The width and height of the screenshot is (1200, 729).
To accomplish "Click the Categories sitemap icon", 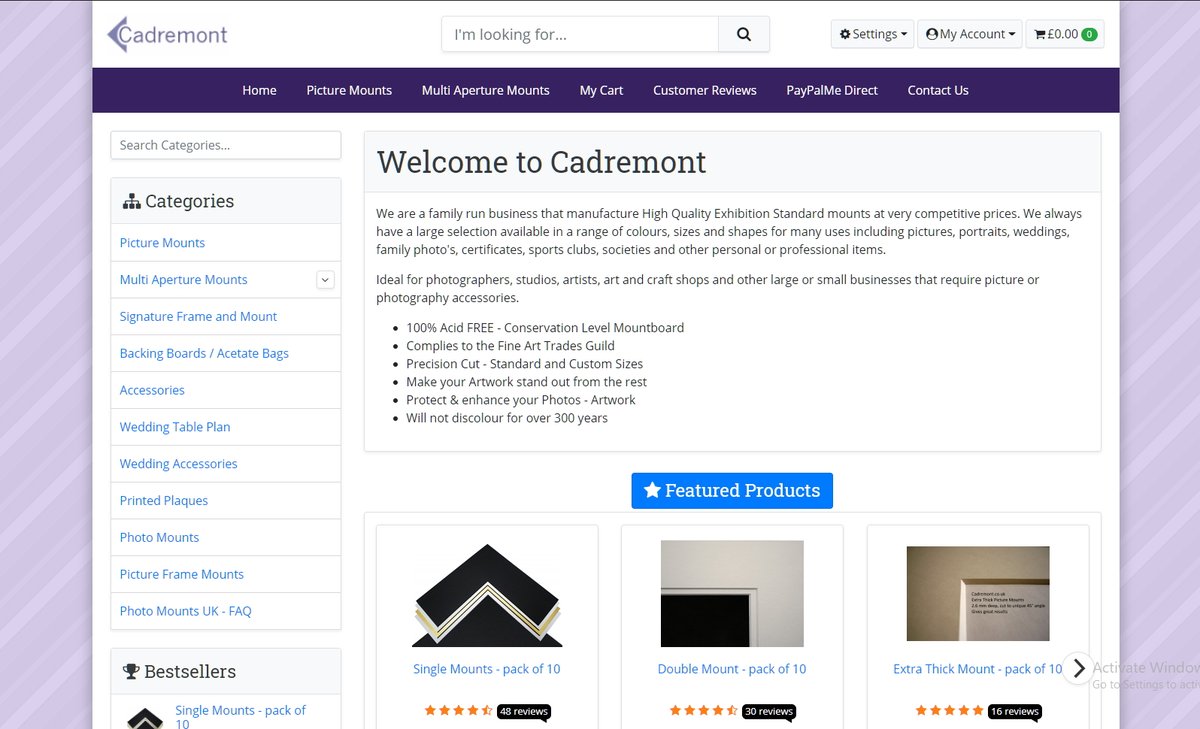I will tap(131, 200).
